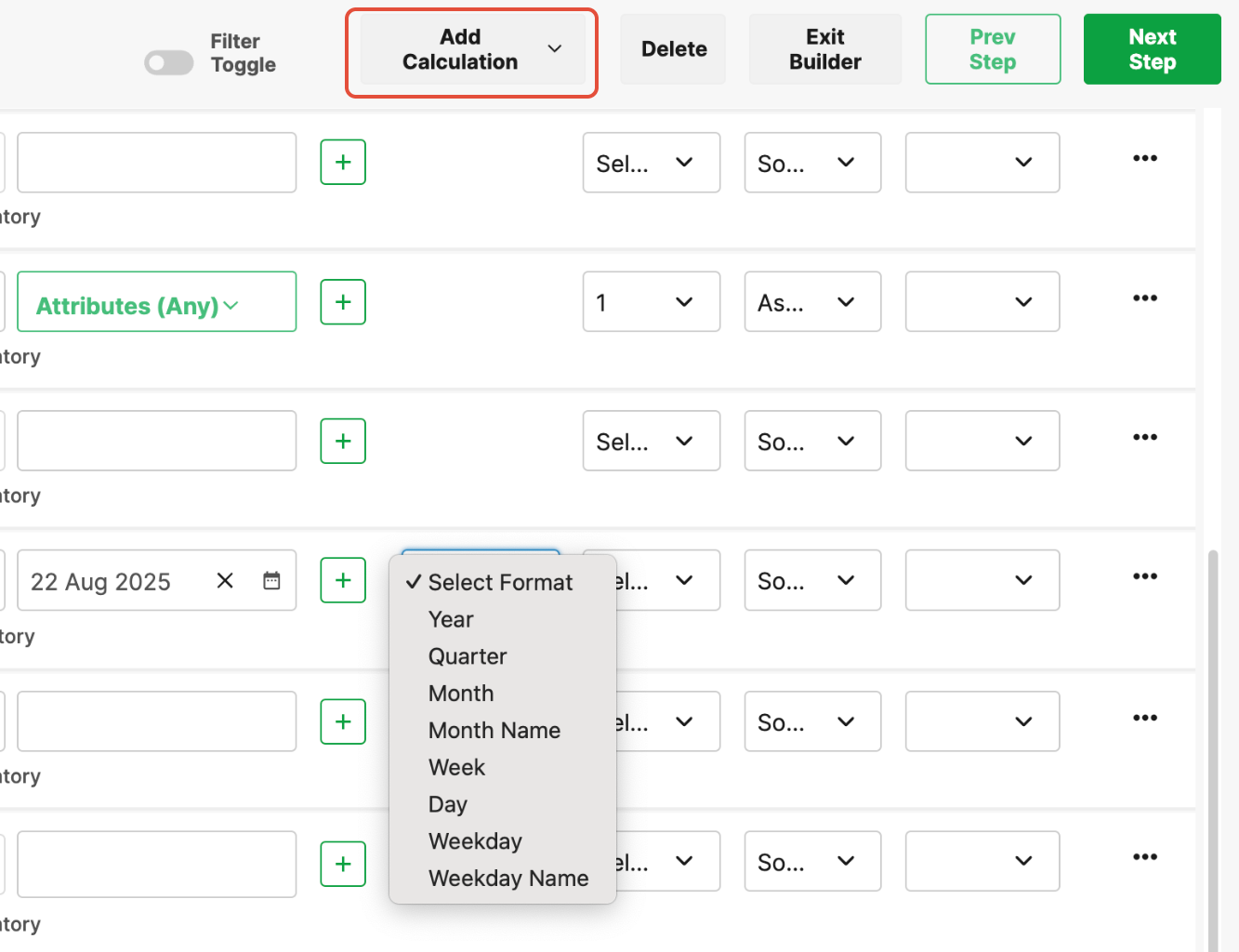
Task: Click the calendar icon in the date field
Action: pos(271,581)
